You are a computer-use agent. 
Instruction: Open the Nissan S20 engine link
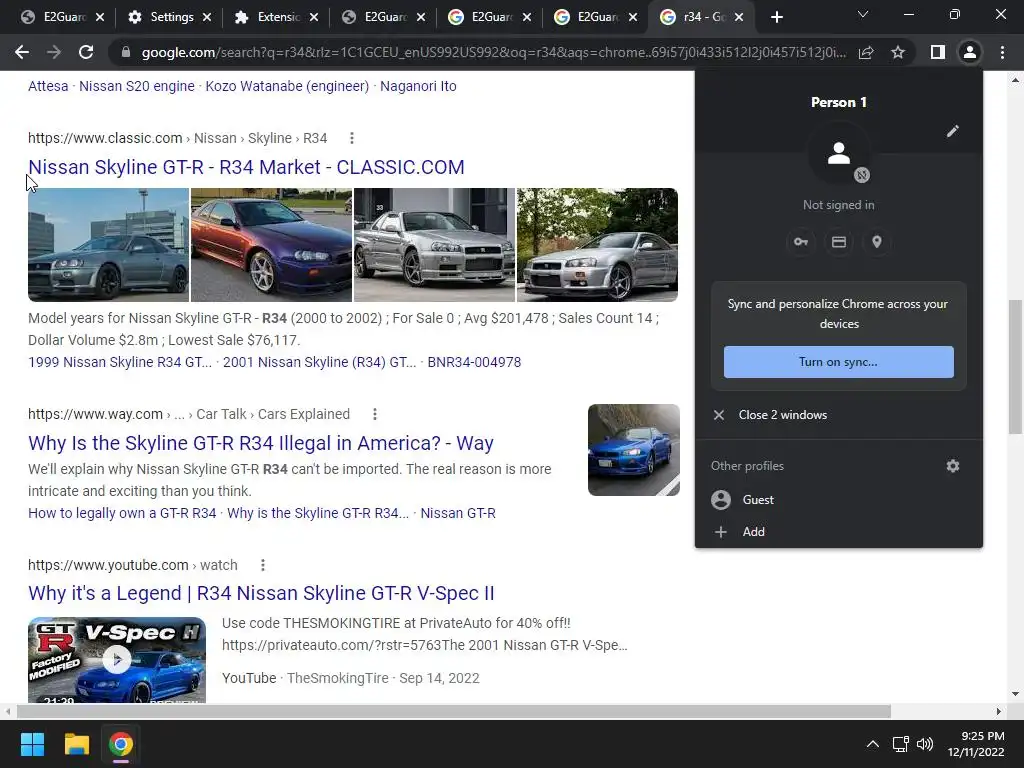(136, 86)
